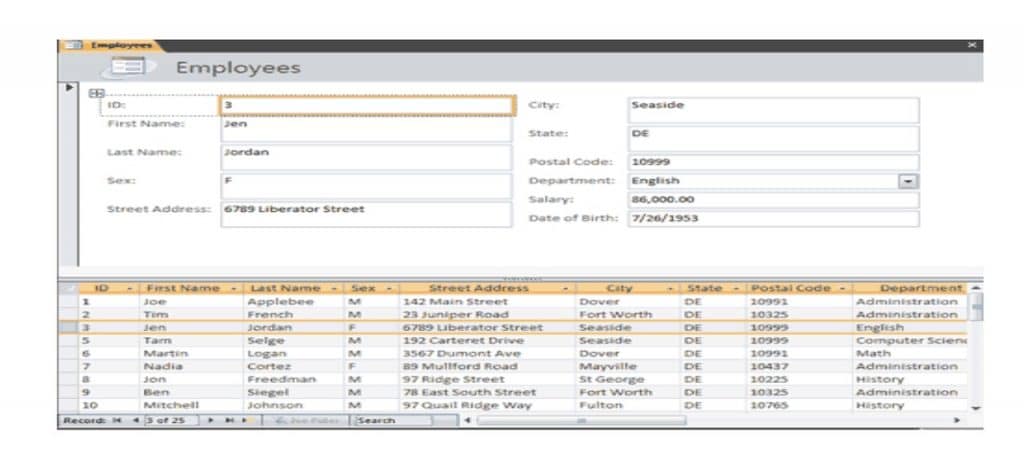Image resolution: width=1024 pixels, height=455 pixels.
Task: Open the State column filter dropdown
Action: click(737, 289)
